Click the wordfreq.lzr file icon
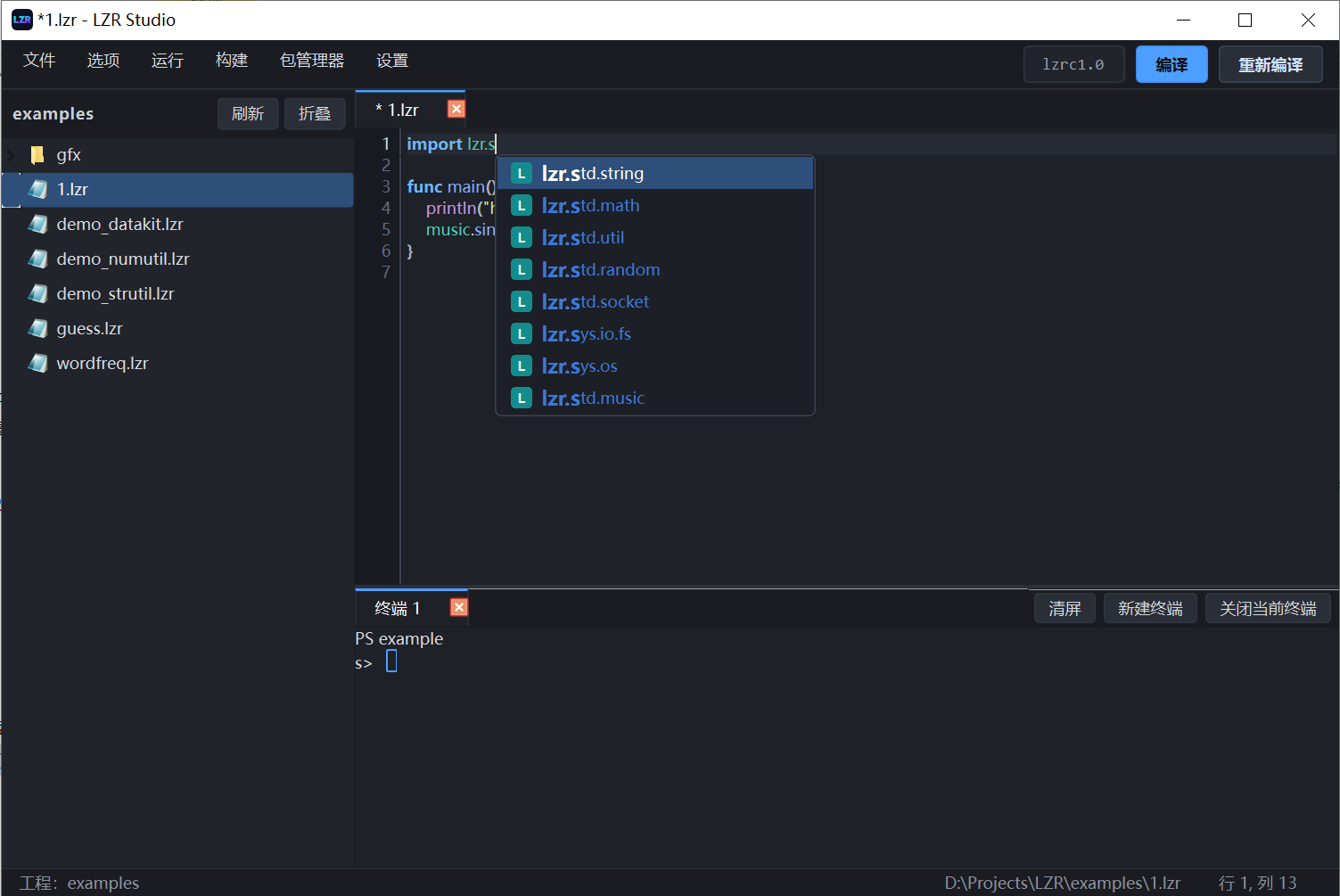The width and height of the screenshot is (1340, 896). coord(37,363)
